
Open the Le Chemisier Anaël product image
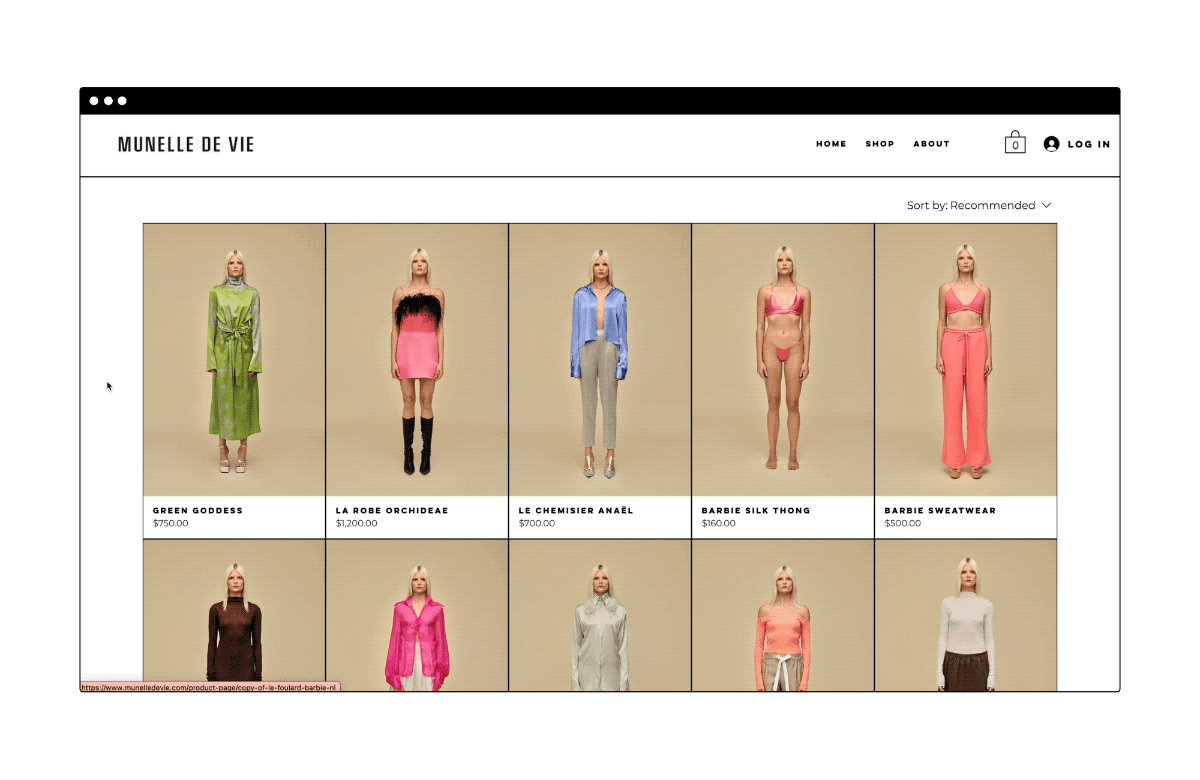pos(600,360)
